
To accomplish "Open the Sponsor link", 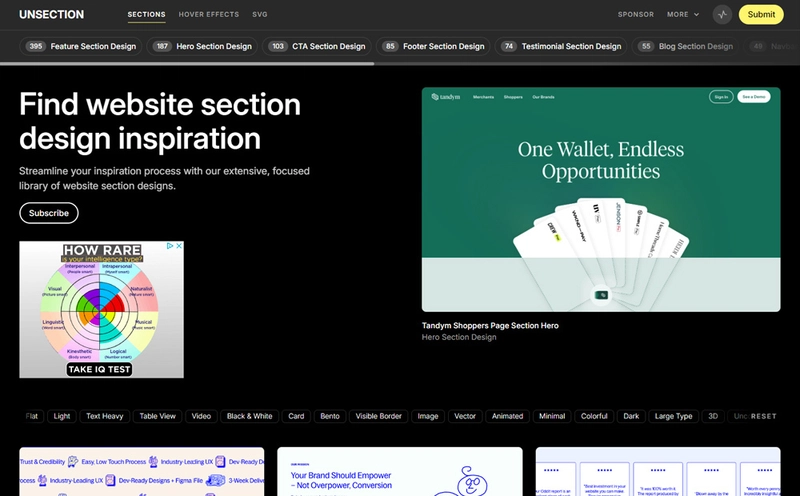I will point(636,14).
